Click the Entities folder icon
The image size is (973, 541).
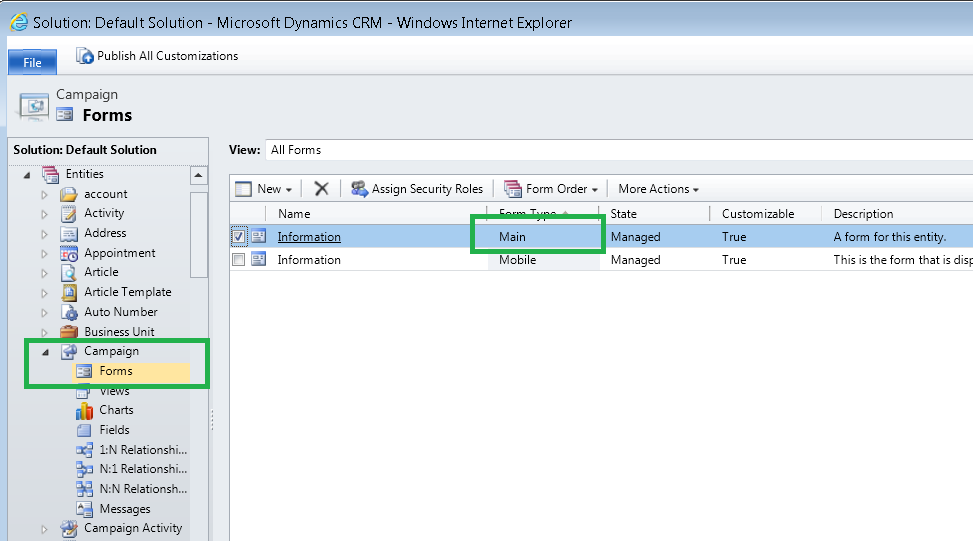tap(51, 174)
